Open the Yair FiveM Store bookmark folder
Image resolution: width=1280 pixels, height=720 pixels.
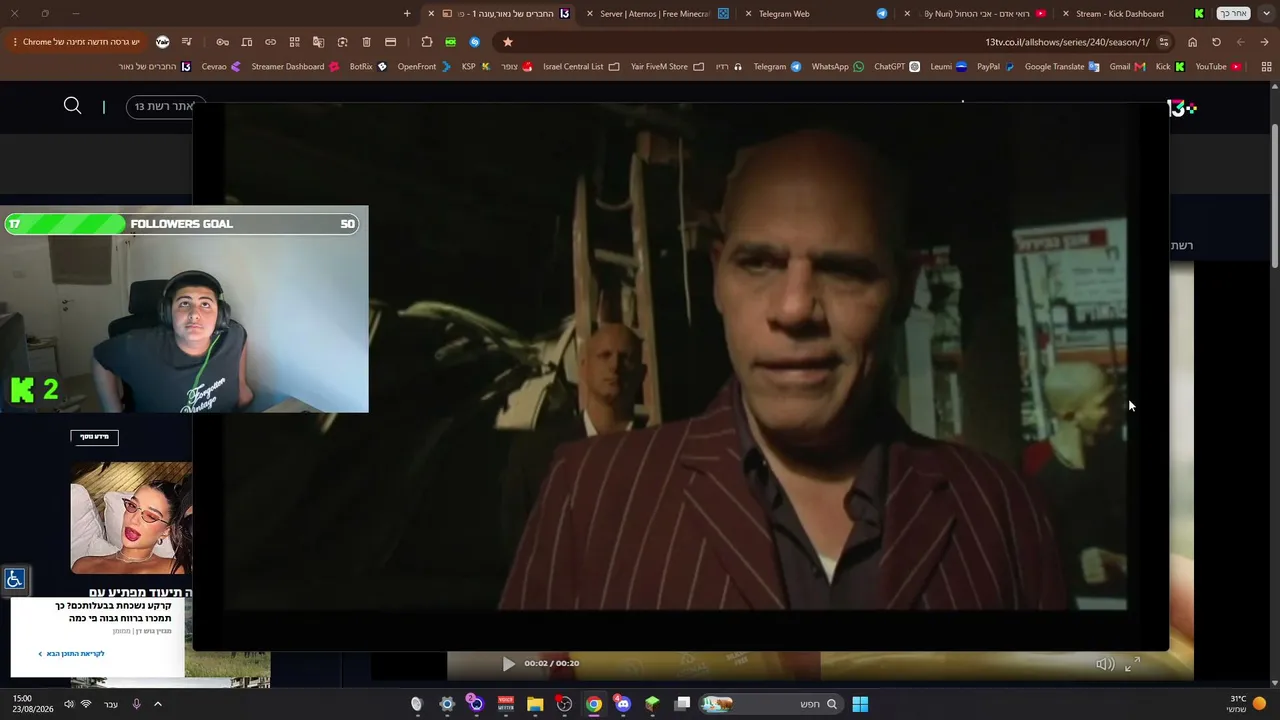click(x=667, y=67)
